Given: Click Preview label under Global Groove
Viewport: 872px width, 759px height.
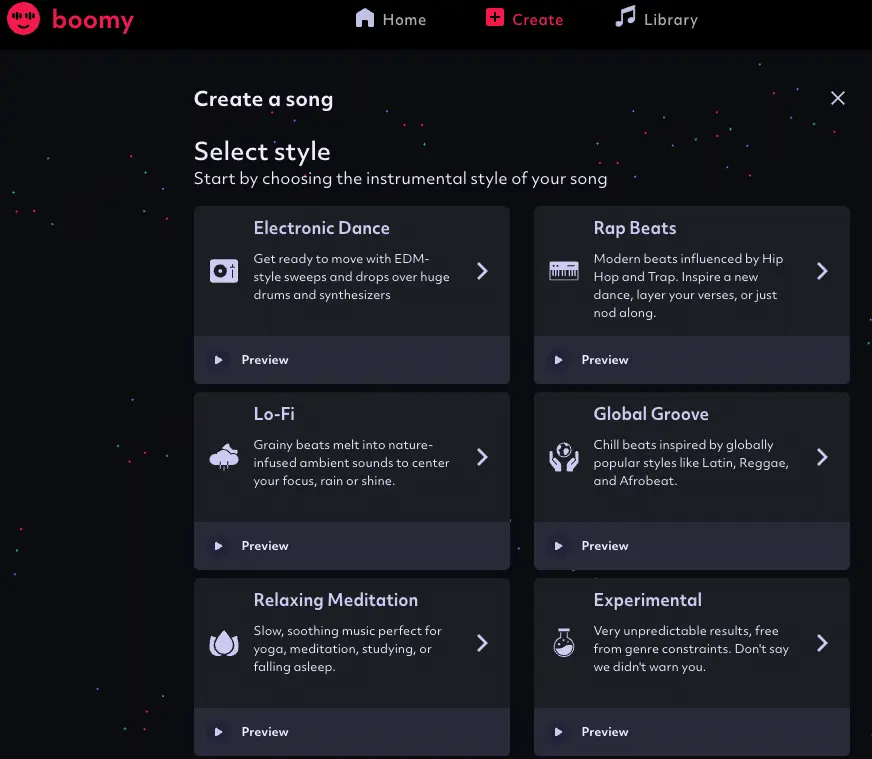Looking at the screenshot, I should 605,545.
